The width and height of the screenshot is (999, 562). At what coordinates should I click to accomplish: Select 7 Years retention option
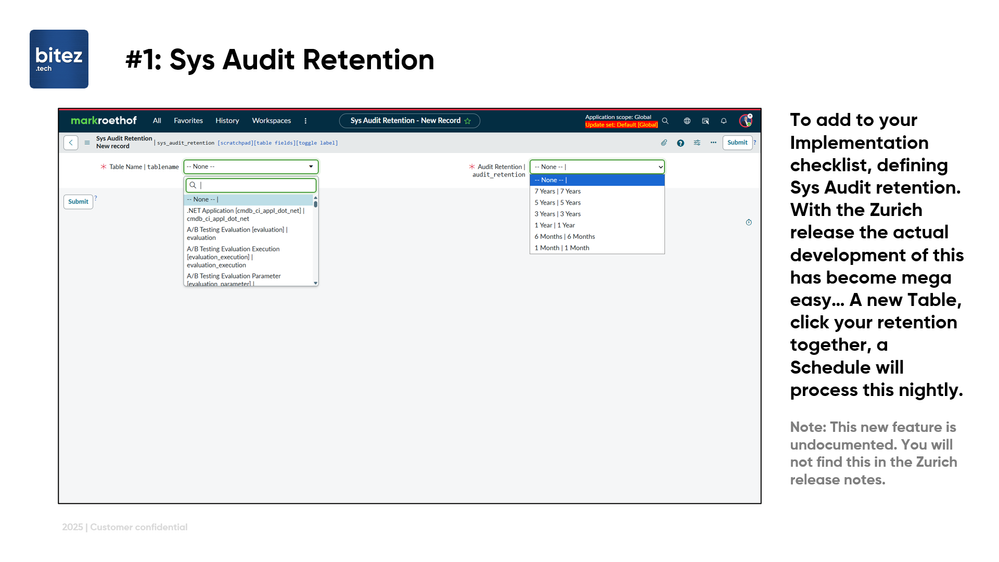[597, 191]
